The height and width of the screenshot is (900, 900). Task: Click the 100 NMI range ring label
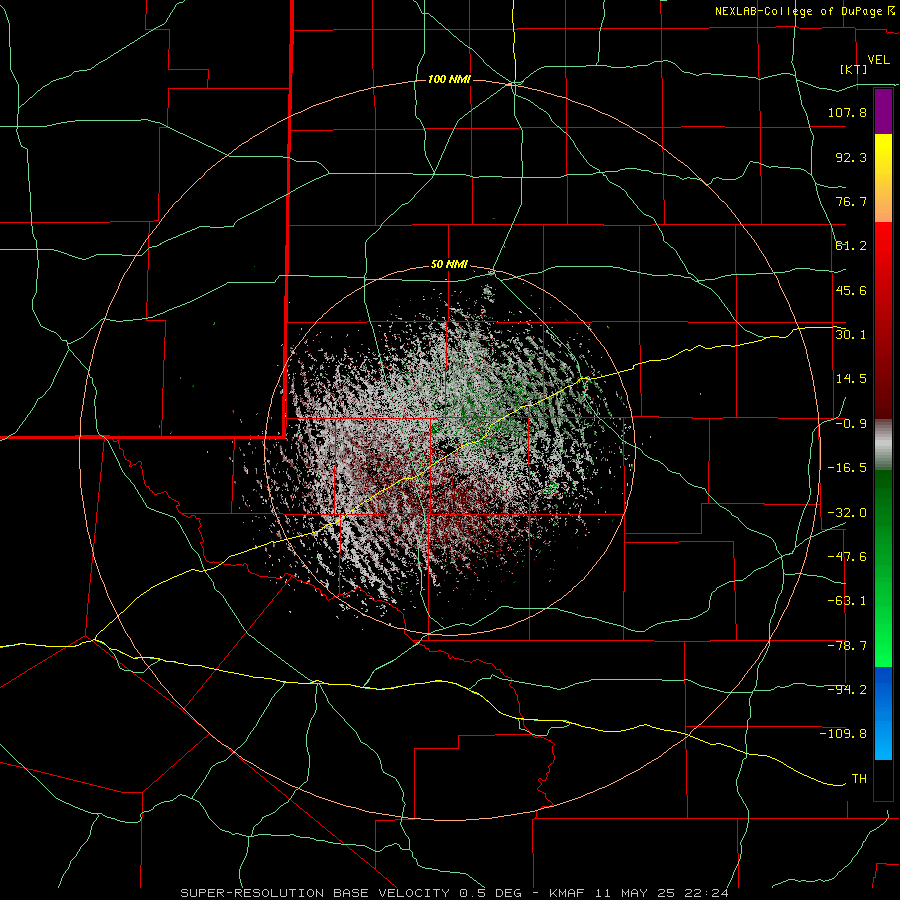[x=449, y=79]
